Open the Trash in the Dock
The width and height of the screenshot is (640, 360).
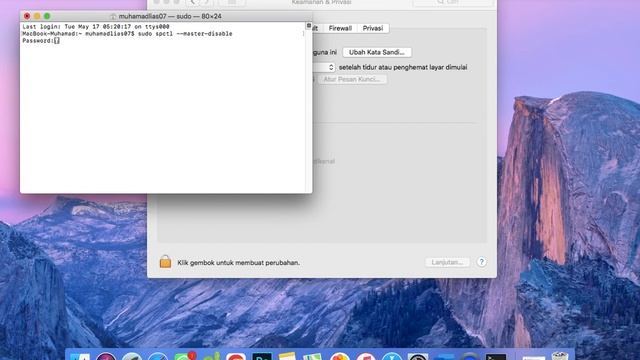point(560,356)
